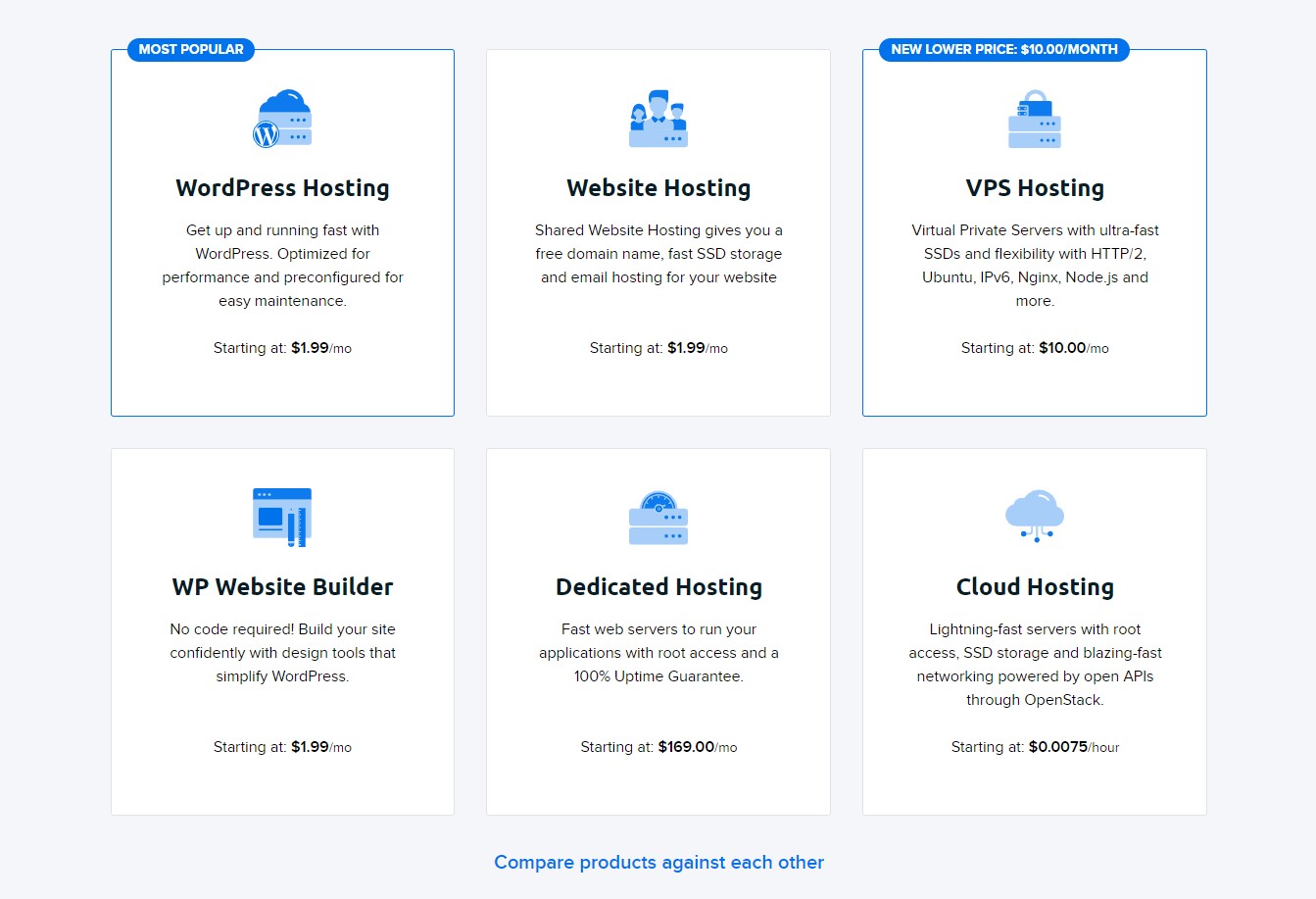The height and width of the screenshot is (899, 1316).
Task: Click the 'Fast web servers to run' description
Action: pos(658,653)
